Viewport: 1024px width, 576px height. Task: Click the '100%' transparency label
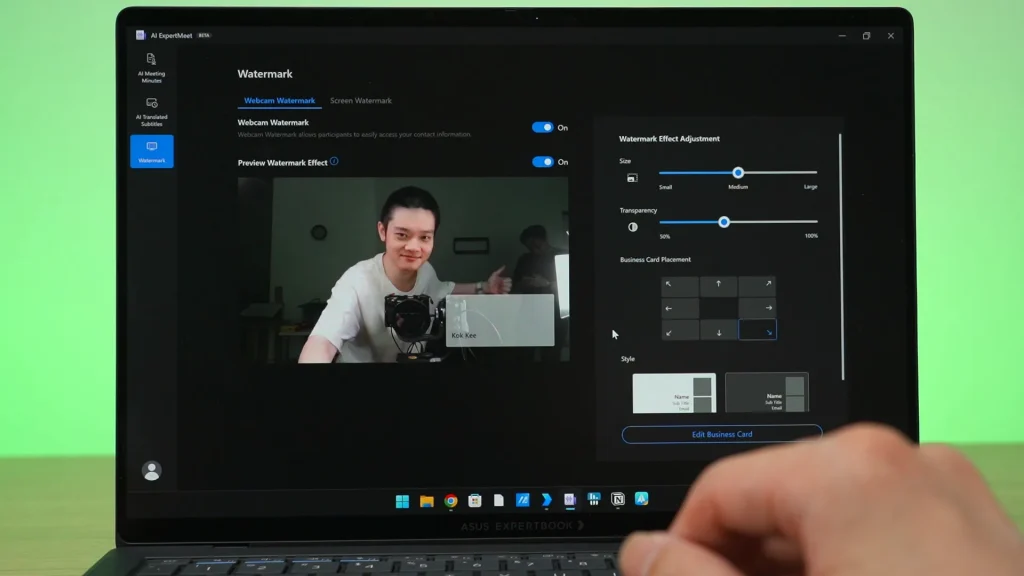[x=811, y=236]
